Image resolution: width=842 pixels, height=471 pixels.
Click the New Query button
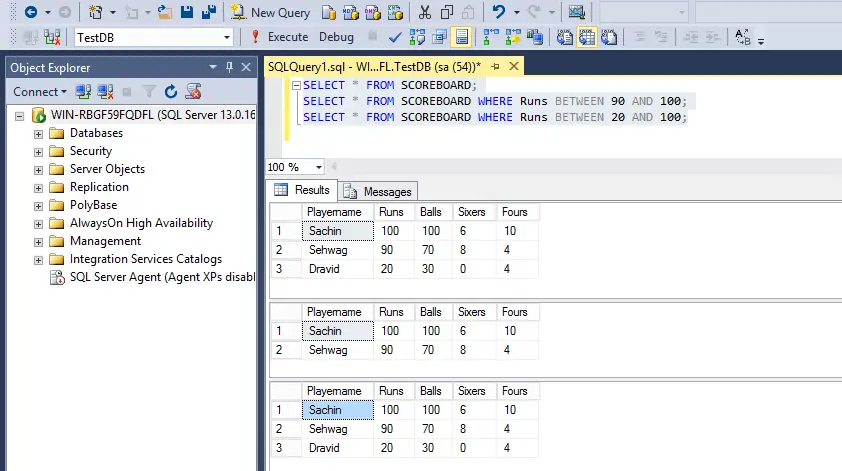(270, 12)
